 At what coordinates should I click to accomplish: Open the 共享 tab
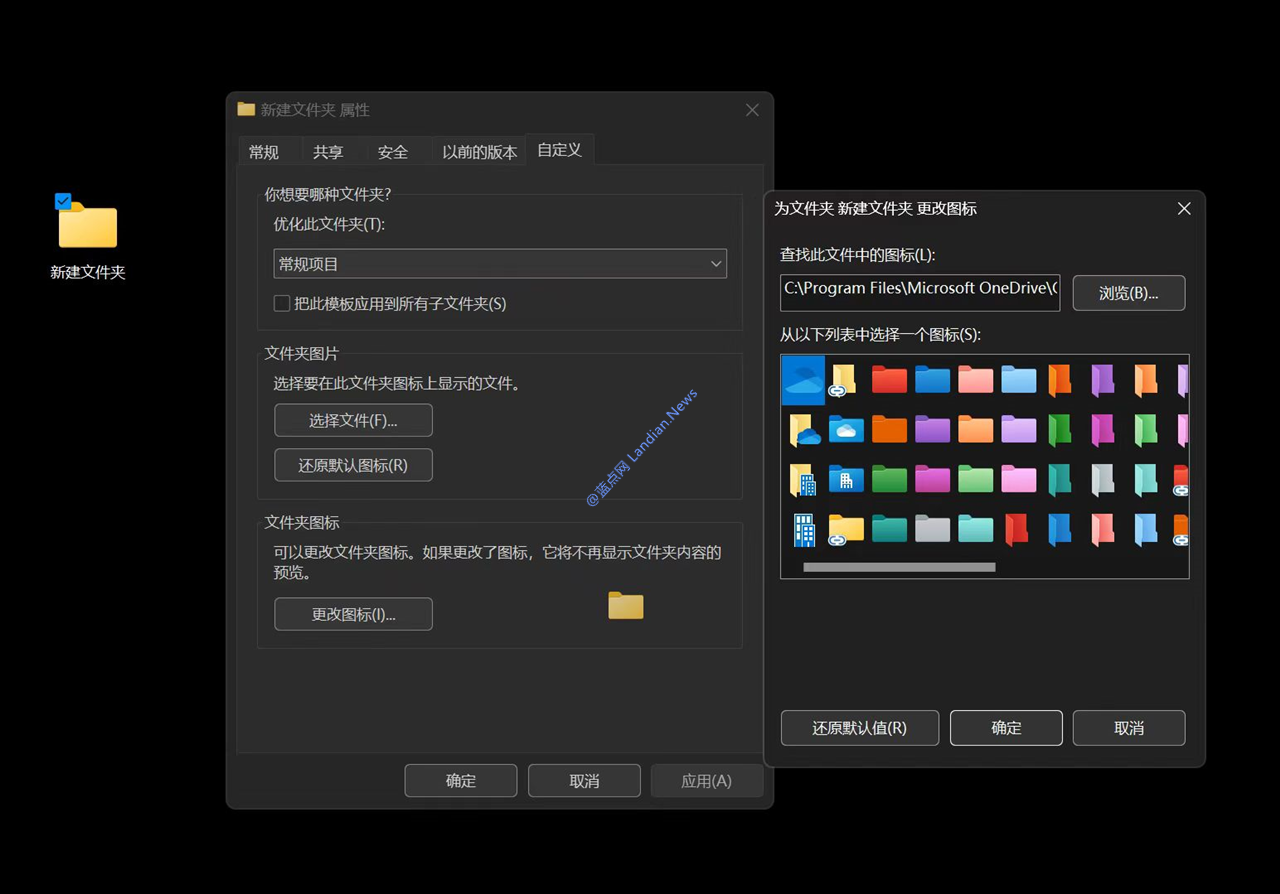(328, 152)
